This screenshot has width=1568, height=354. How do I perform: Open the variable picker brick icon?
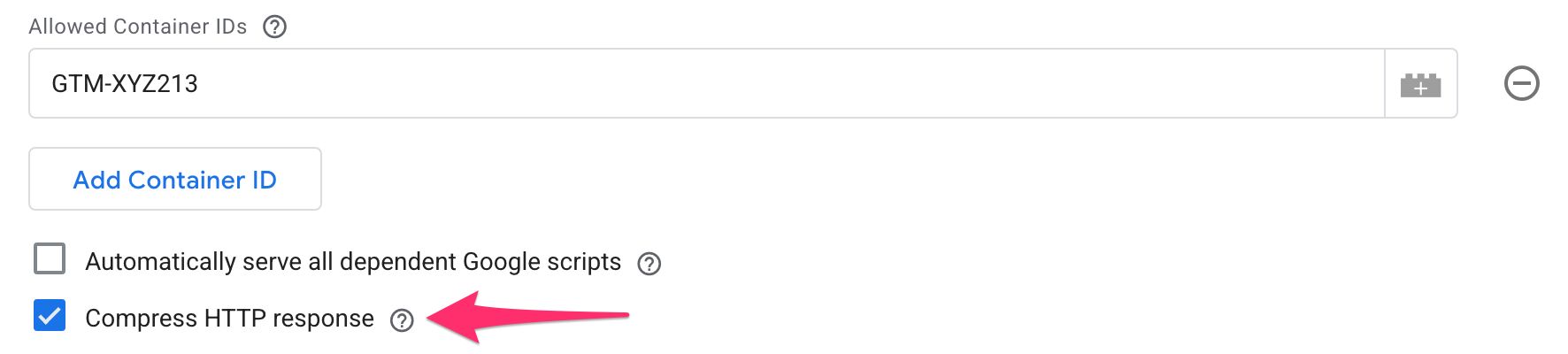tap(1420, 84)
